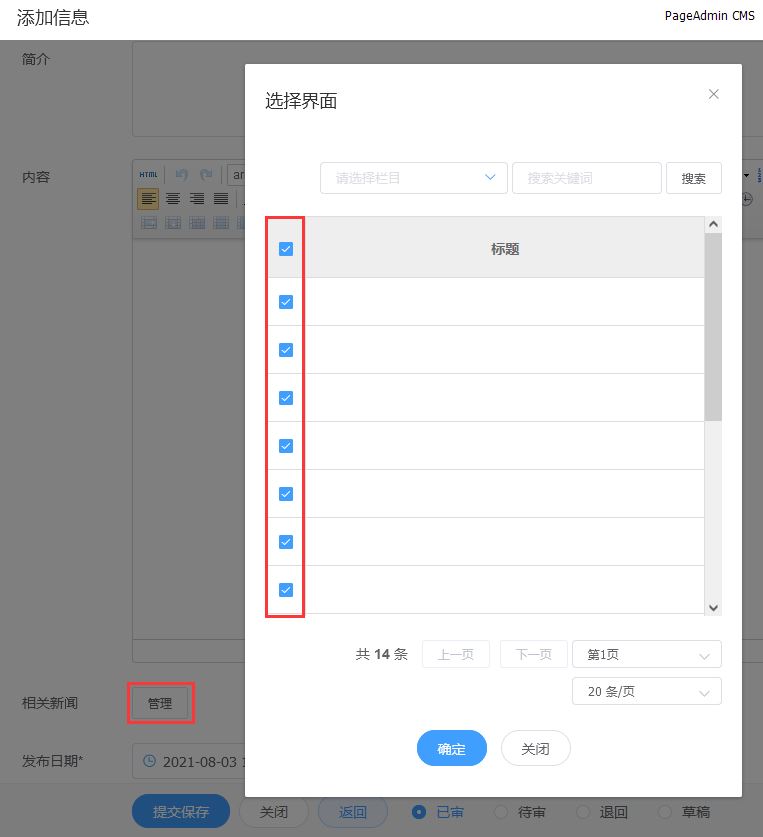Open the 20 条/页 page size dropdown

tap(646, 691)
